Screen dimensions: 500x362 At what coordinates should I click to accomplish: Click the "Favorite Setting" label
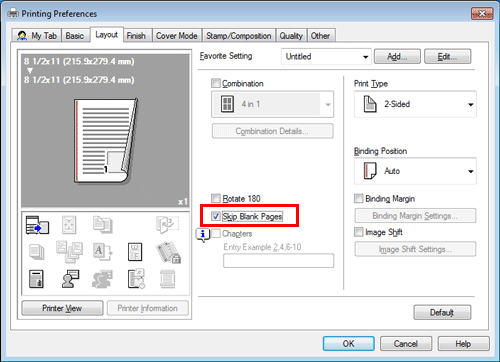[x=226, y=56]
